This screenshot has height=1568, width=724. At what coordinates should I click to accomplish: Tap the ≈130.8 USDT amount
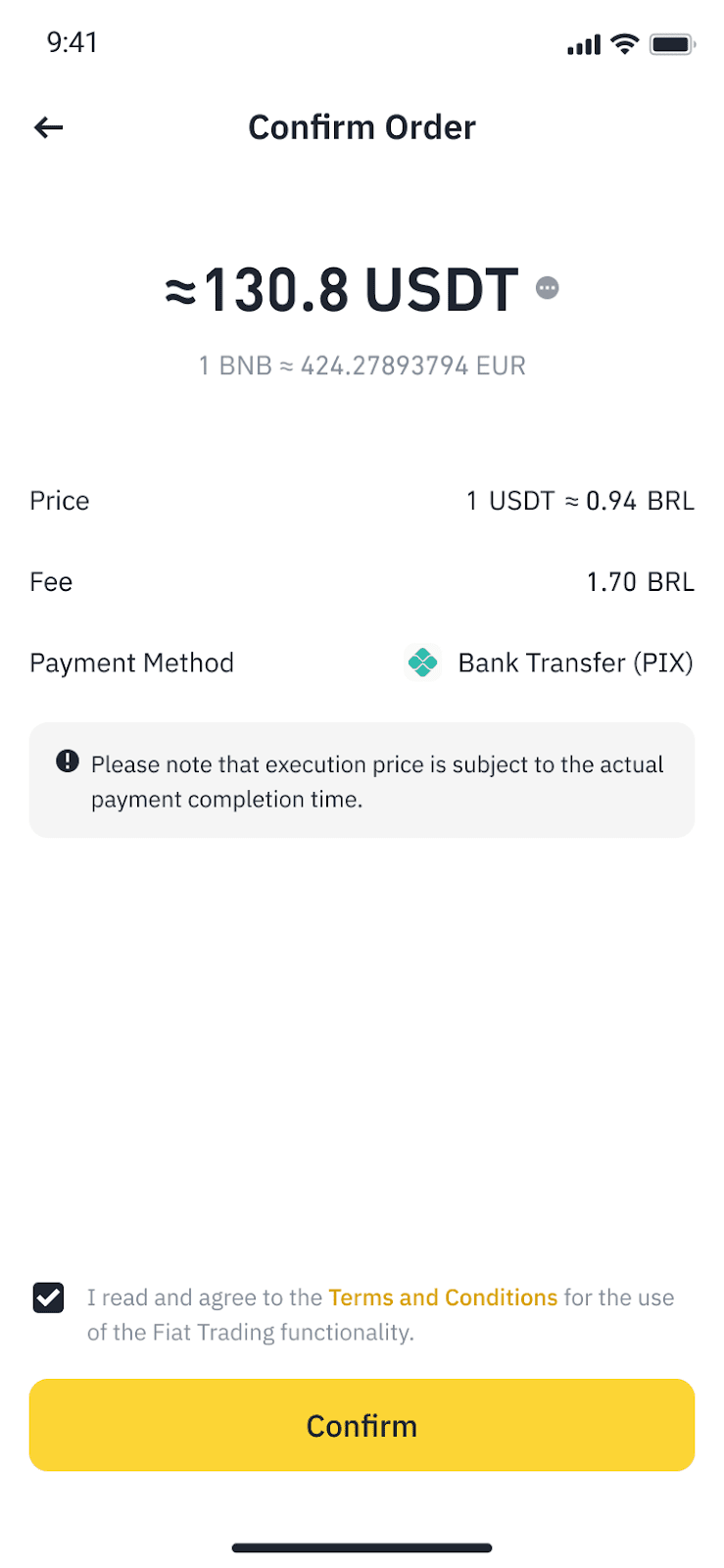(342, 290)
